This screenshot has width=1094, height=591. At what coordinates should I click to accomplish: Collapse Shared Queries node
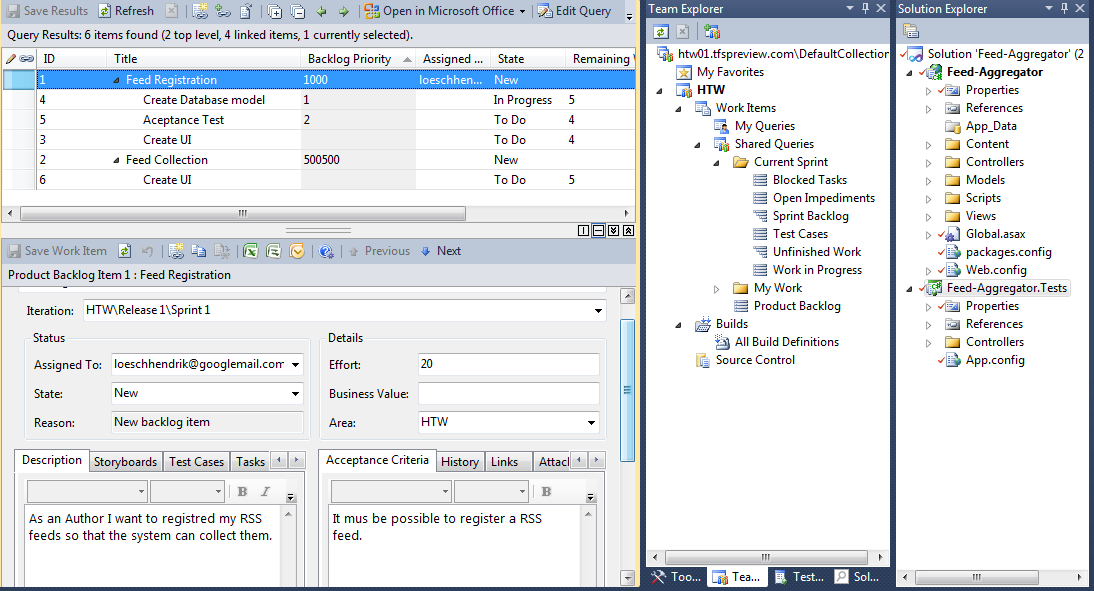click(697, 144)
